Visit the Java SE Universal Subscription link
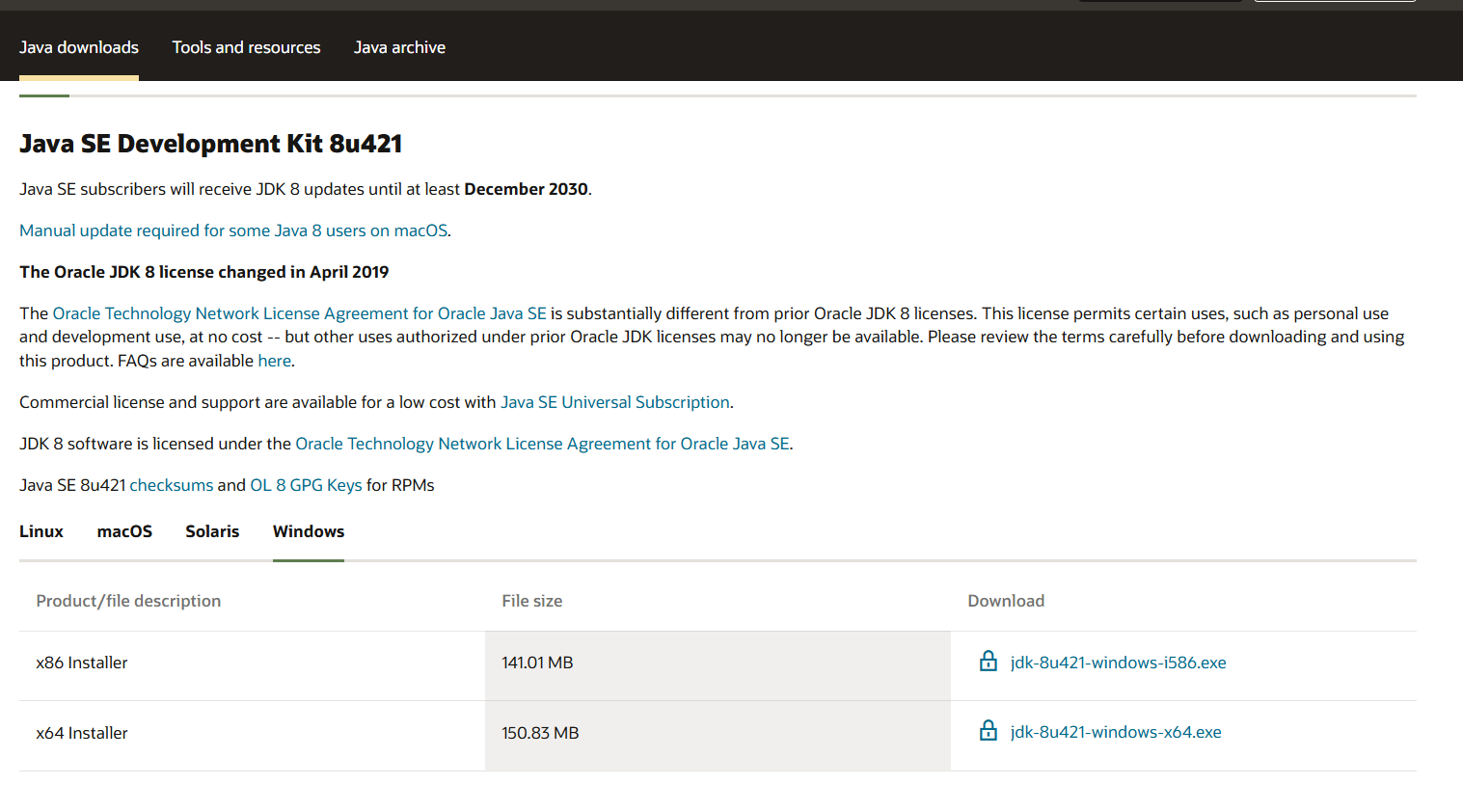 [614, 402]
